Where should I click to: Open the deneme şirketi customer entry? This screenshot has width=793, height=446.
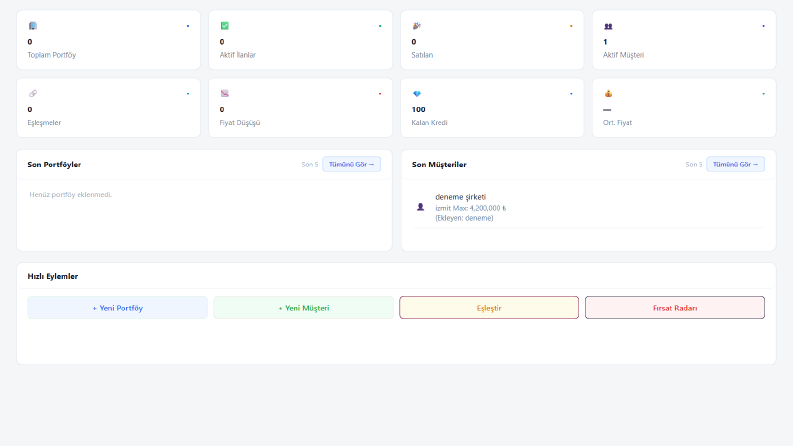588,207
